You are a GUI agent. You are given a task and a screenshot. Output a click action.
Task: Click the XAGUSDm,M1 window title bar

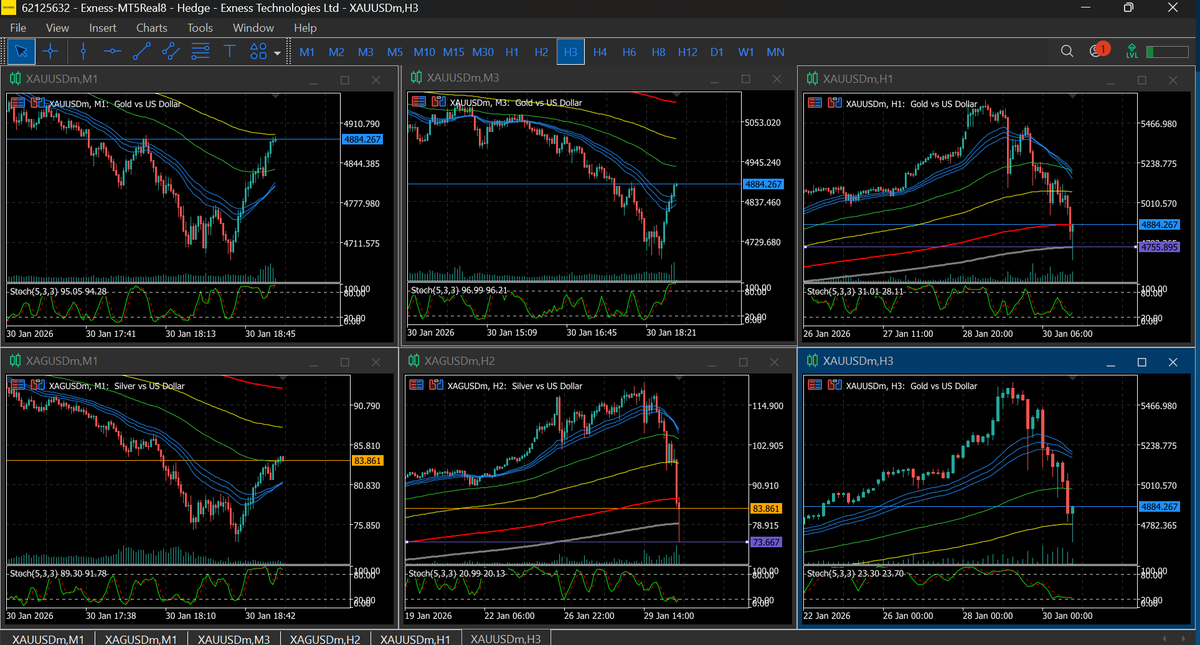coord(198,360)
